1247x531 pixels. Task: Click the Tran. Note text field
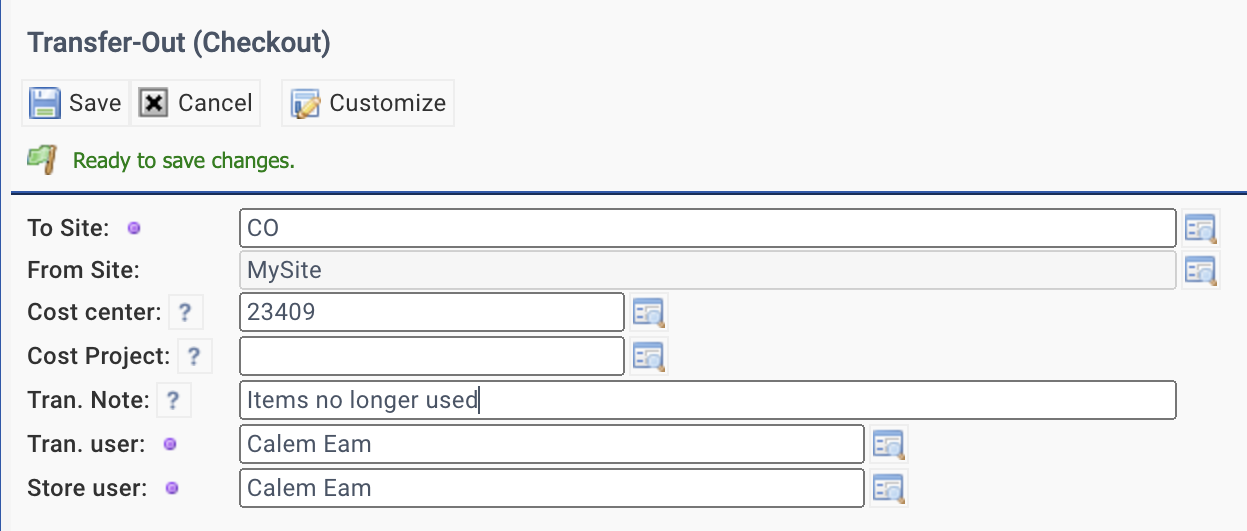click(x=708, y=400)
